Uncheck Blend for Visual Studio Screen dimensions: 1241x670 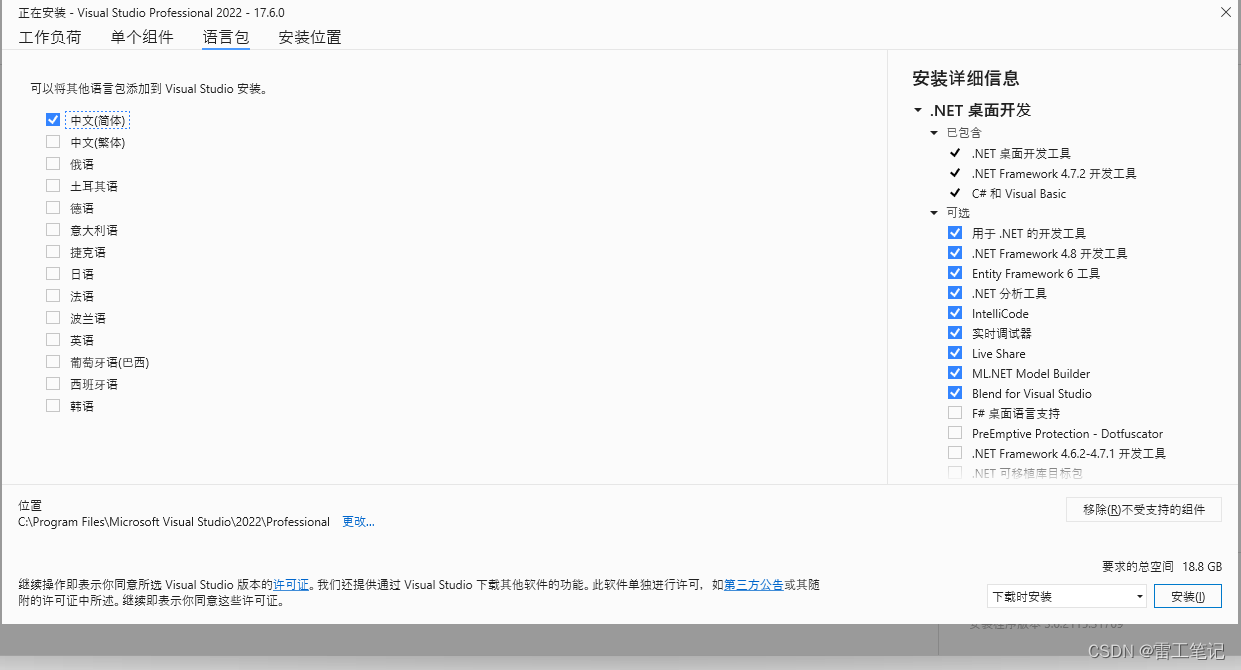[x=955, y=393]
